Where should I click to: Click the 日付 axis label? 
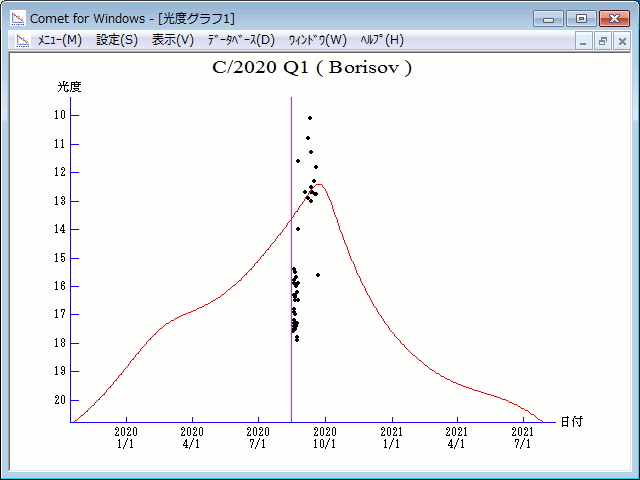click(x=571, y=422)
